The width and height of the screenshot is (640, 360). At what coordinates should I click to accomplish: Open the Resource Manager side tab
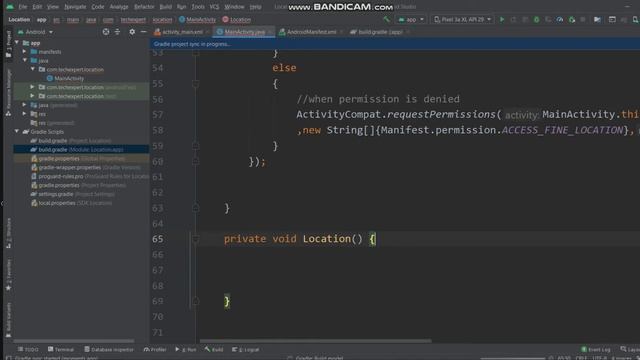(x=9, y=93)
